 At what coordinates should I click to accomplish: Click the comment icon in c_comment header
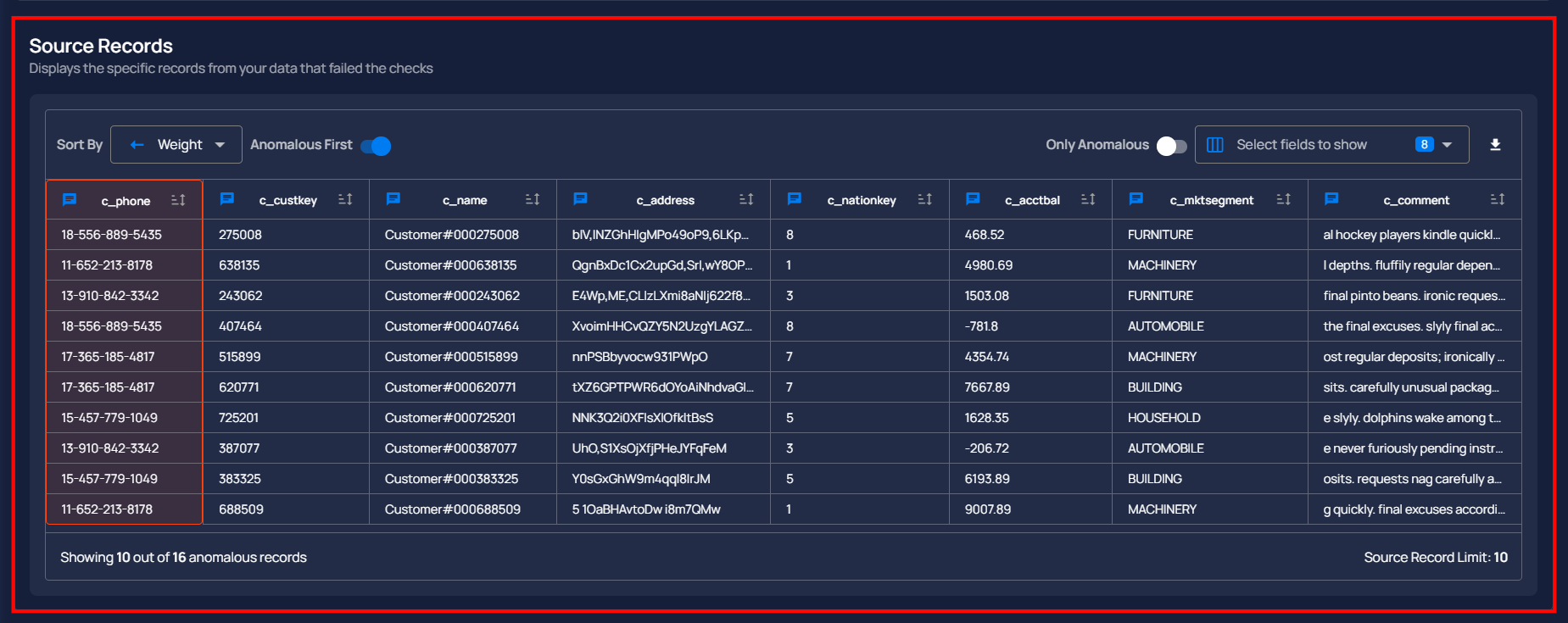coord(1331,199)
